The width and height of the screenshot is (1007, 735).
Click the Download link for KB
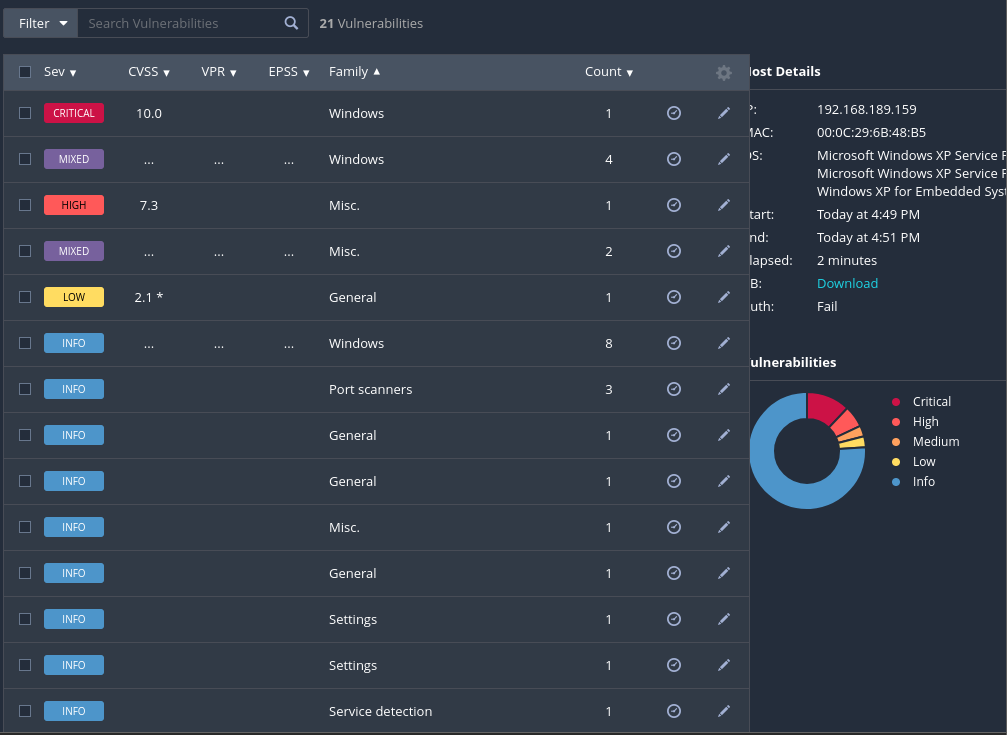[847, 283]
